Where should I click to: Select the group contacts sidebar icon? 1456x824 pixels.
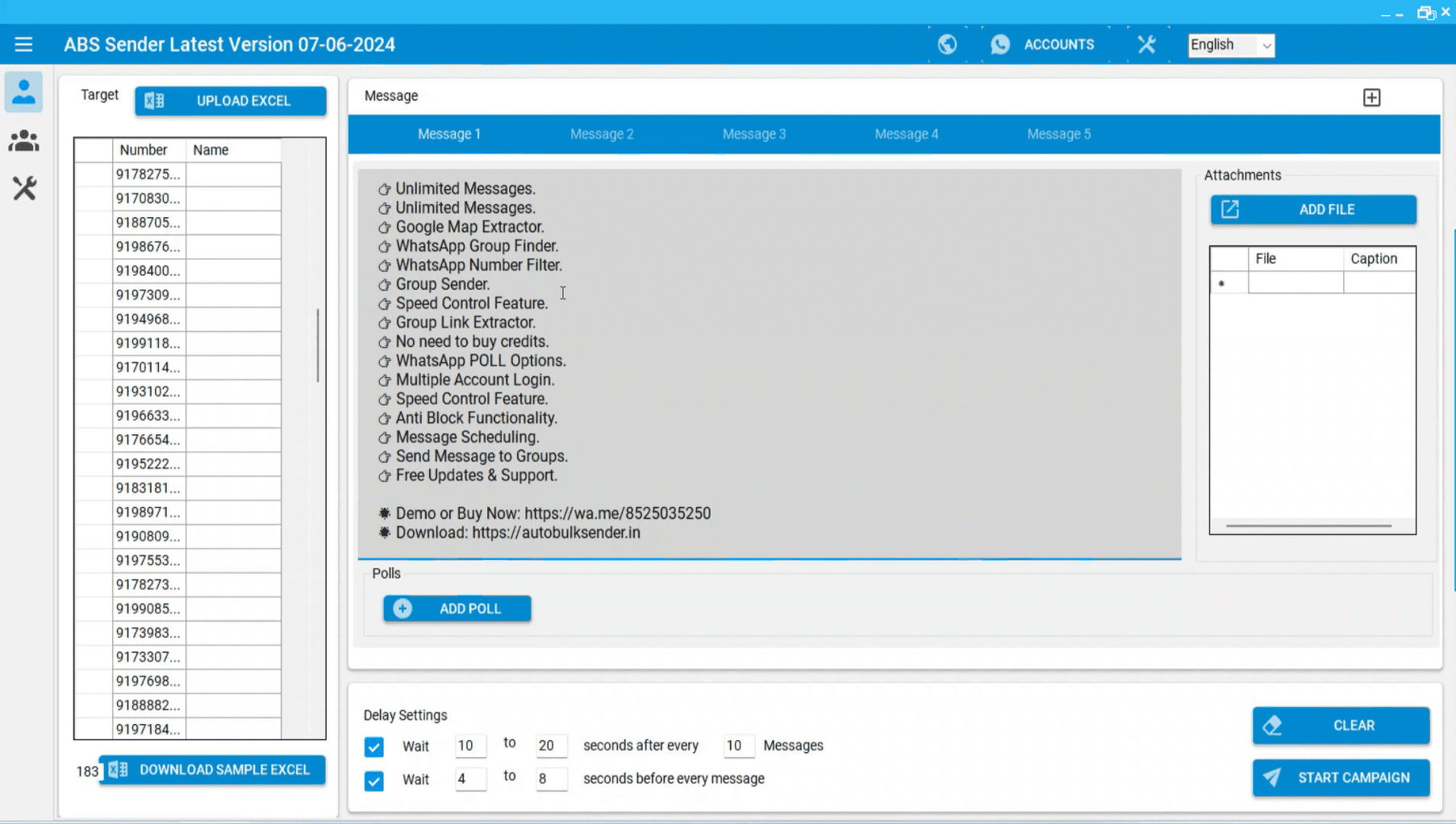[x=23, y=140]
